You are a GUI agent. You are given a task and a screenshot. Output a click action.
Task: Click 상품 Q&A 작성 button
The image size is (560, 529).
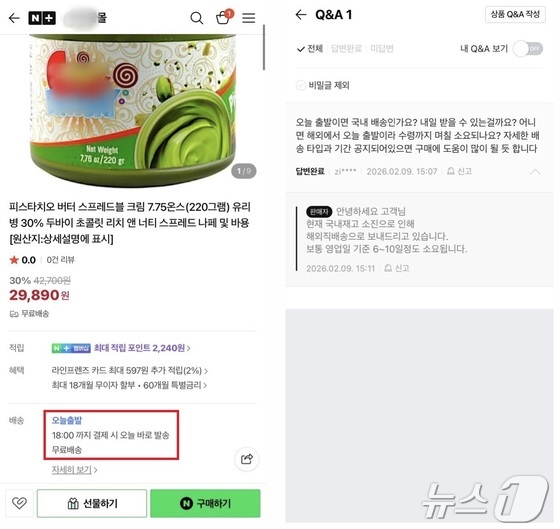point(515,15)
